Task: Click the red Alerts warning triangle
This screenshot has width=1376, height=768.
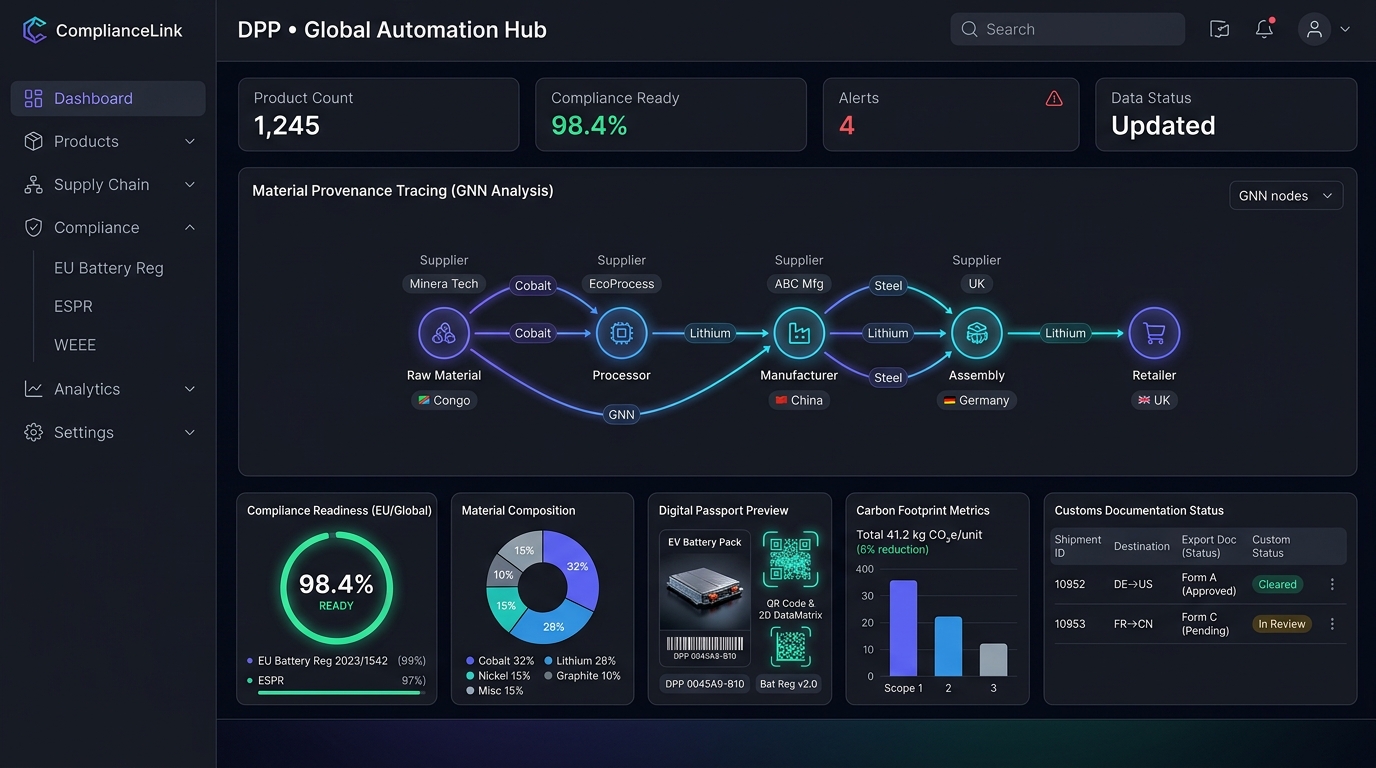Action: click(x=1054, y=98)
